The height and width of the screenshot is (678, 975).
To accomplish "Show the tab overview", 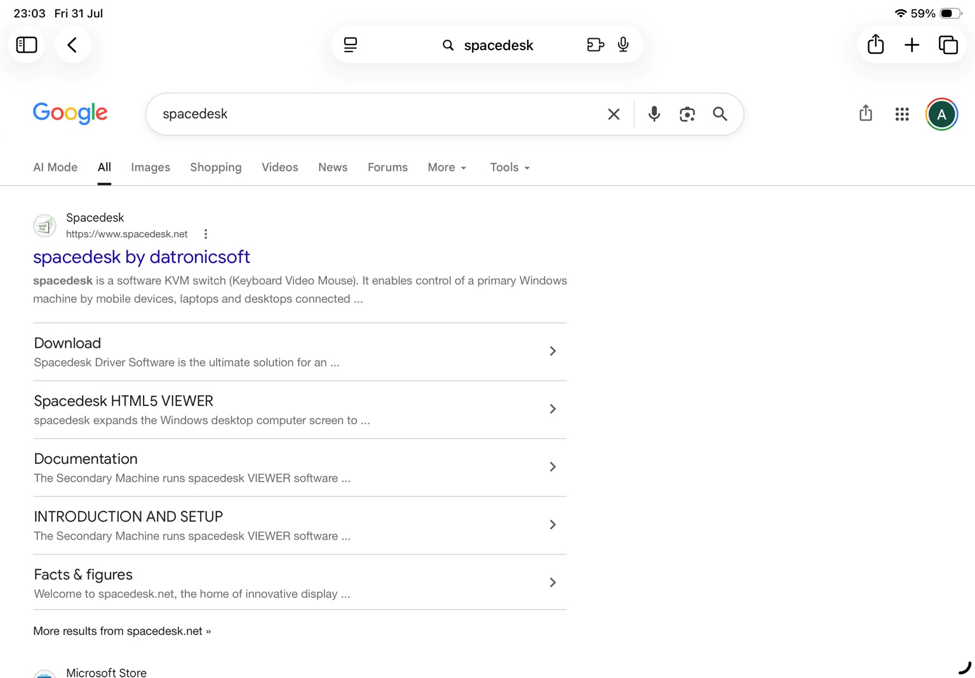I will (948, 45).
